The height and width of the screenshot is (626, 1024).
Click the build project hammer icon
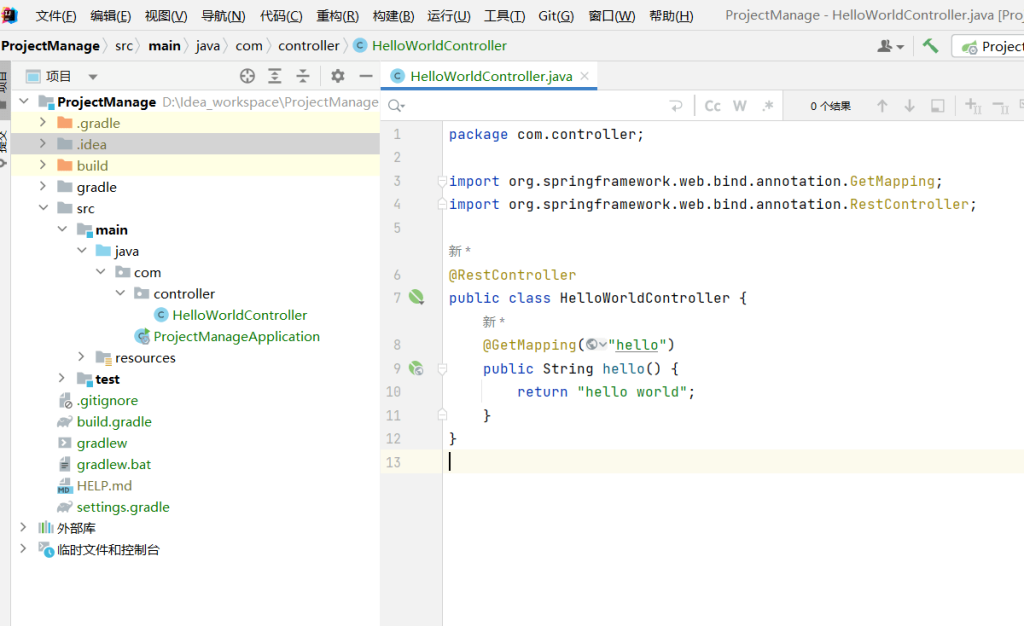point(930,46)
